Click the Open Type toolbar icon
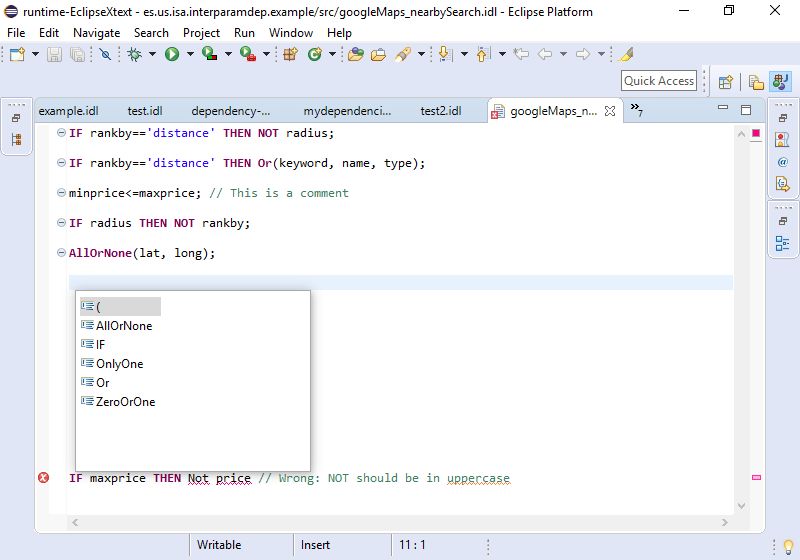This screenshot has height=560, width=800. 356,54
